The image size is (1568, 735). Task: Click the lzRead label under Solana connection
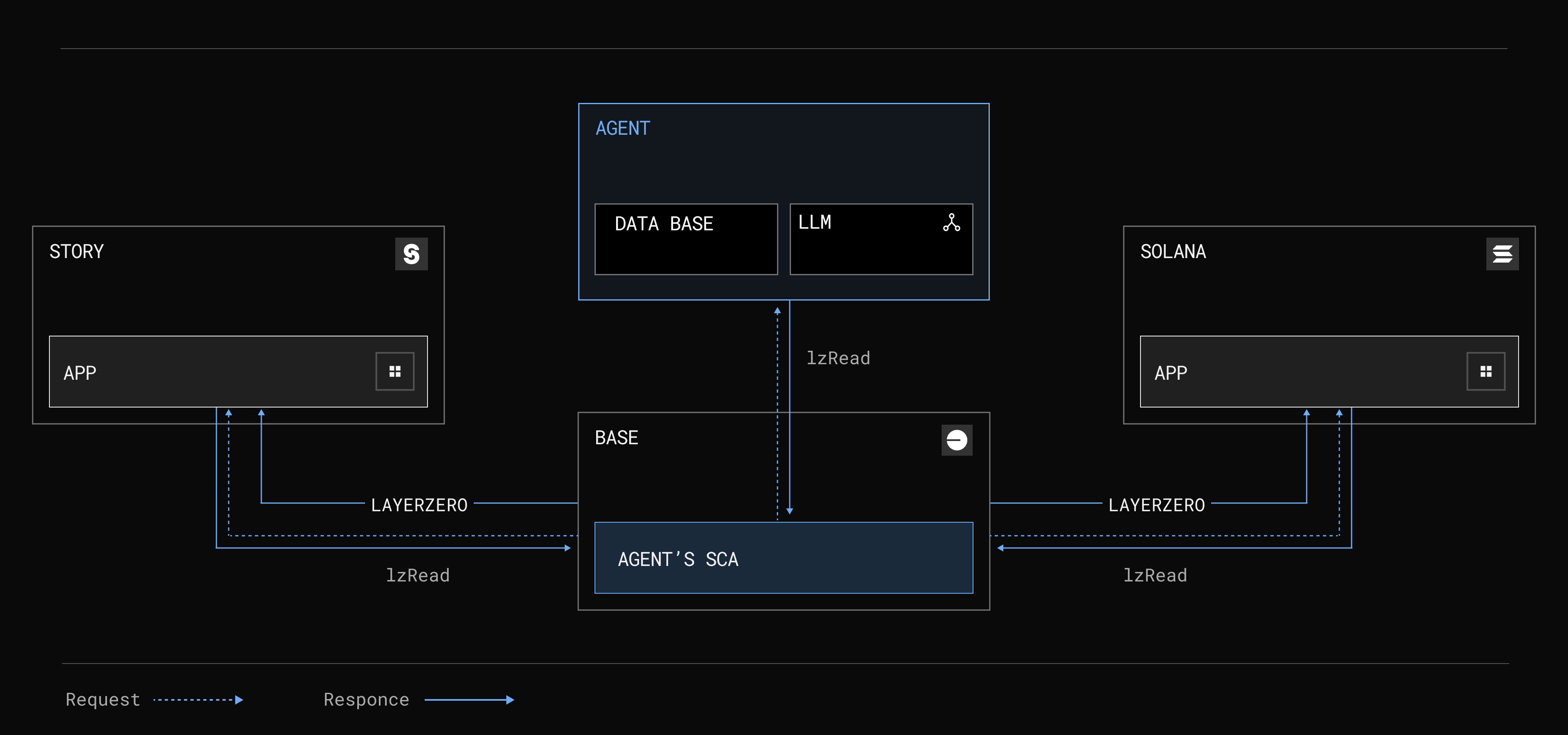pos(1155,576)
